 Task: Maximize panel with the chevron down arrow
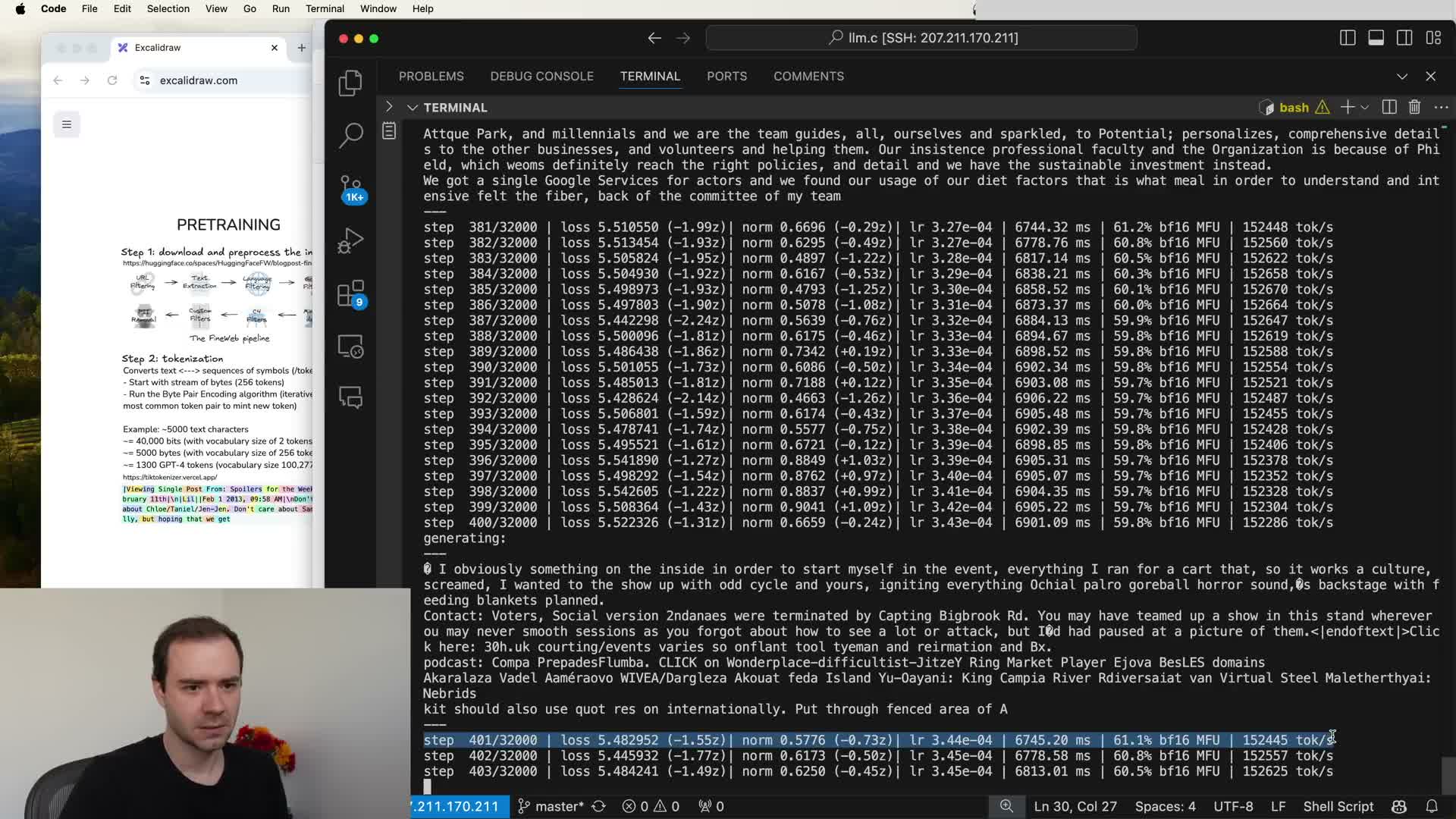point(1401,77)
